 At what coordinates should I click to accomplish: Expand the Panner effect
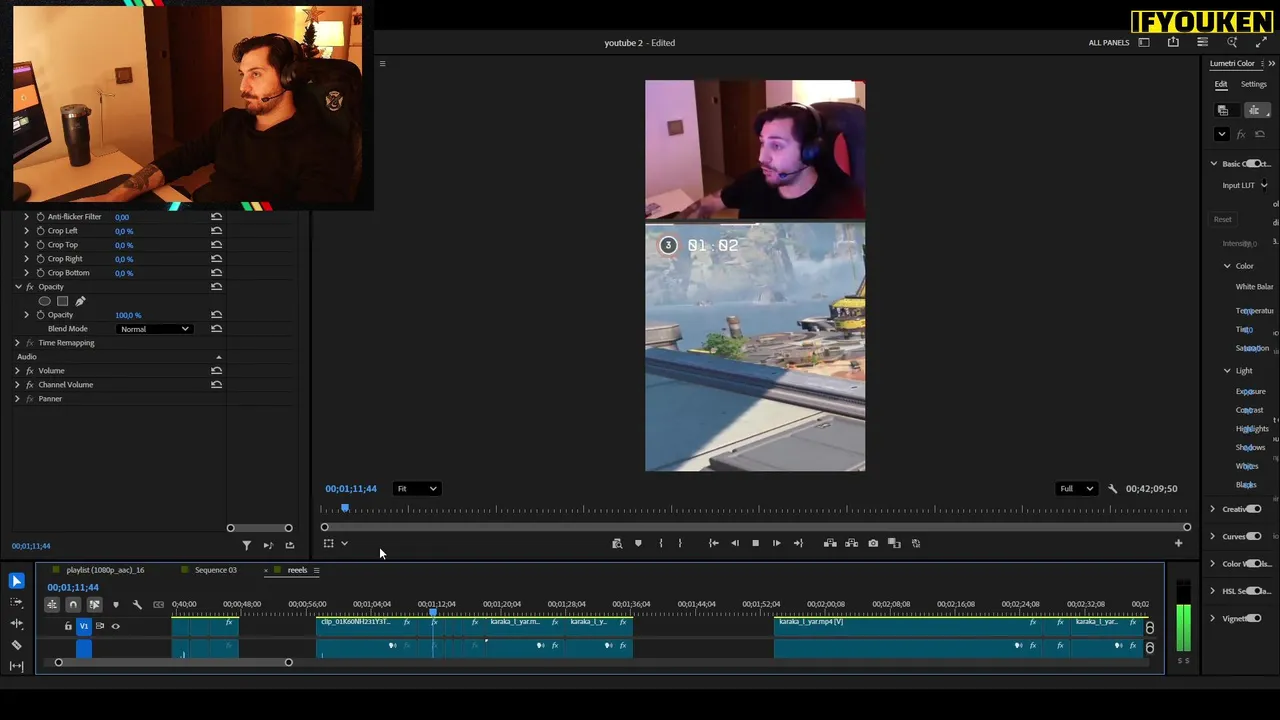point(17,399)
